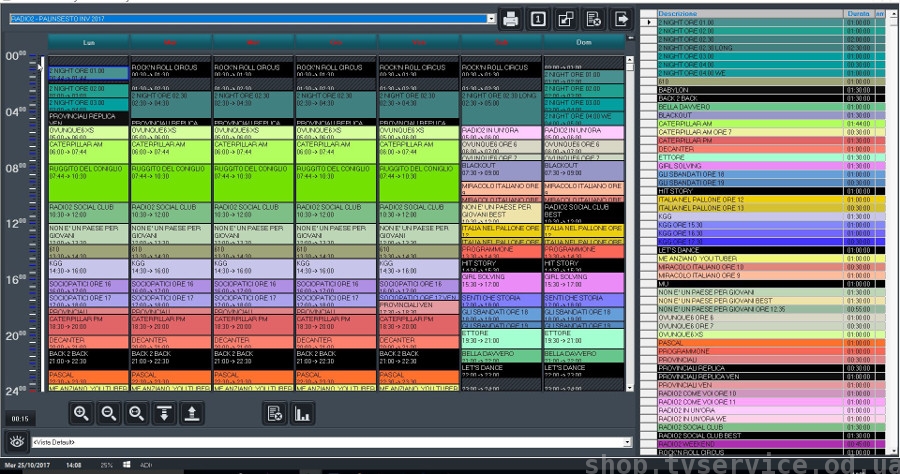Click the zoom out magnifier icon

[x=108, y=412]
